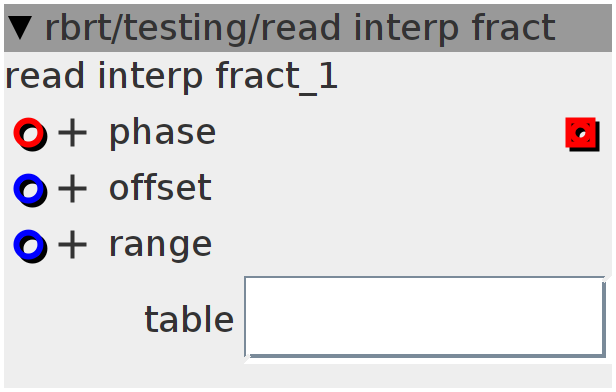Screen dimensions: 616x392
Task: Click inside the table text field
Action: point(425,317)
